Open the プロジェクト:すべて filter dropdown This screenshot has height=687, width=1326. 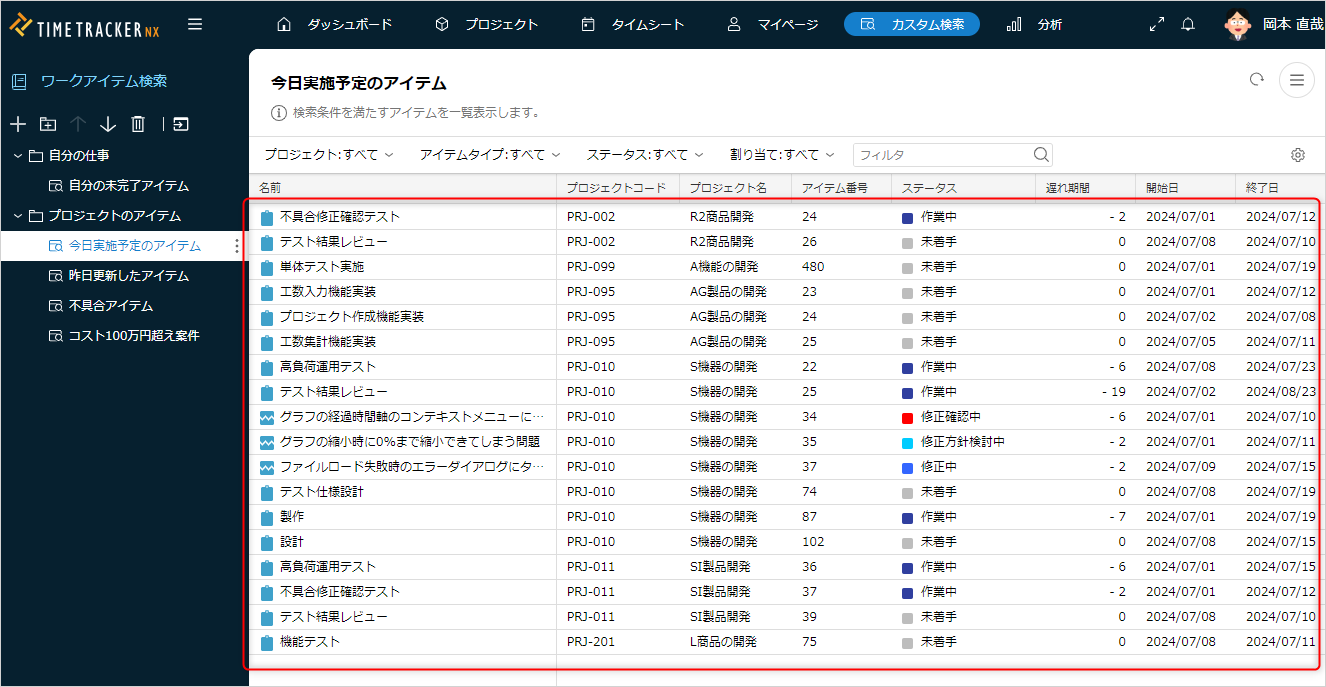click(329, 155)
